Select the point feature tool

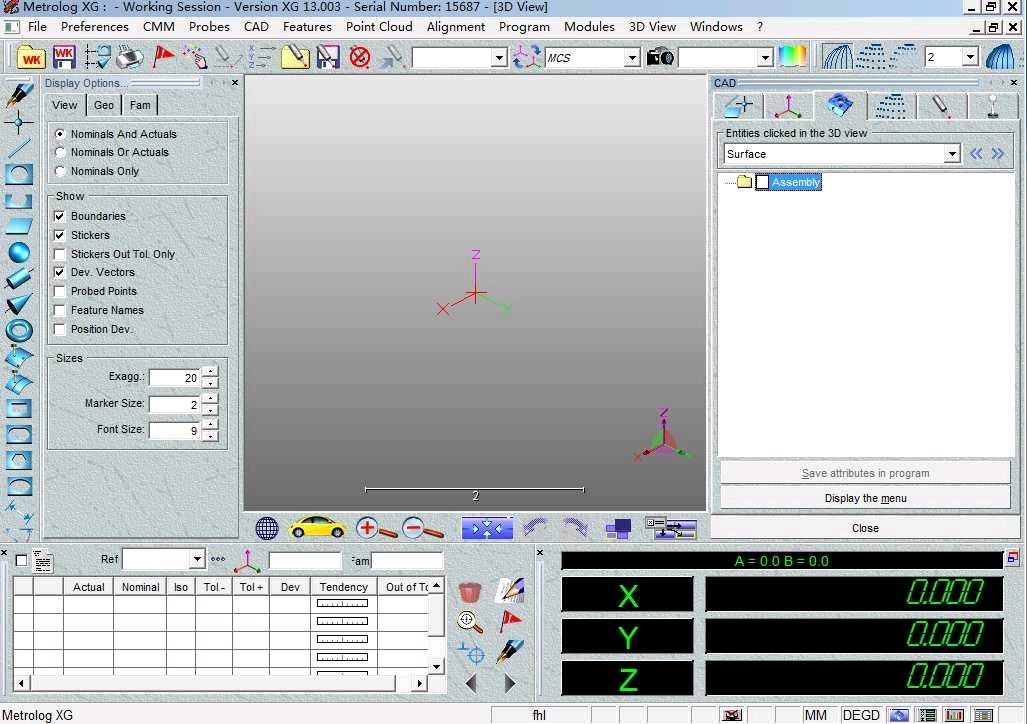click(18, 122)
